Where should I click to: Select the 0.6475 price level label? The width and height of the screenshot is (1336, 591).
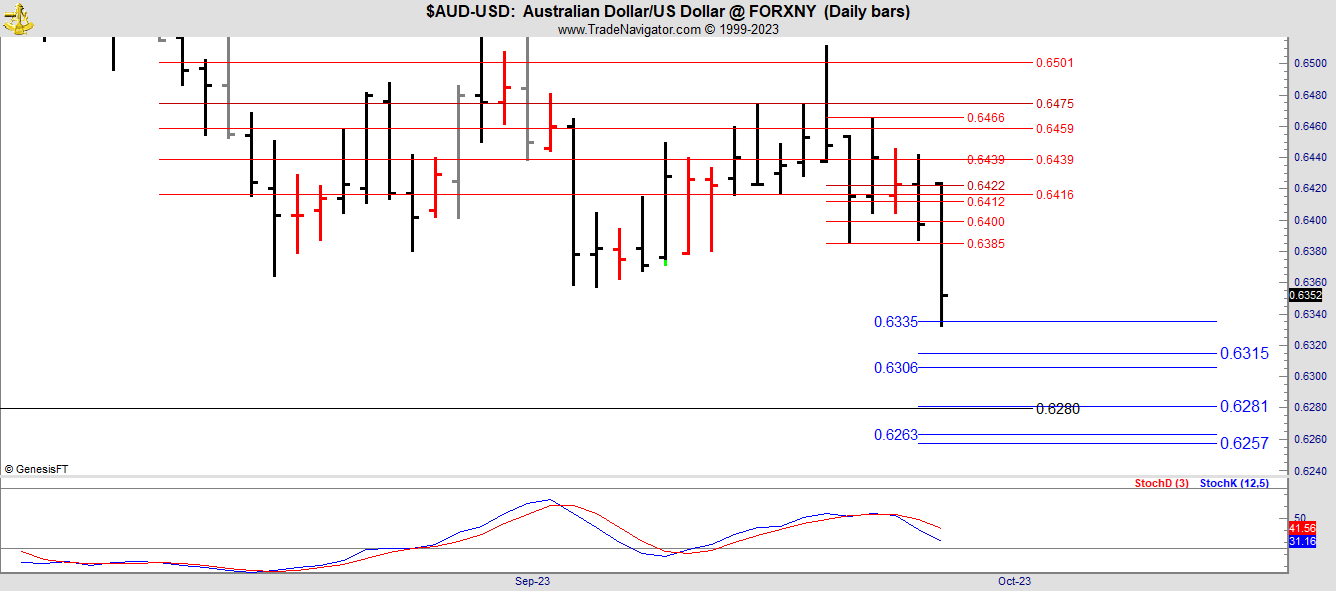pyautogui.click(x=1054, y=104)
